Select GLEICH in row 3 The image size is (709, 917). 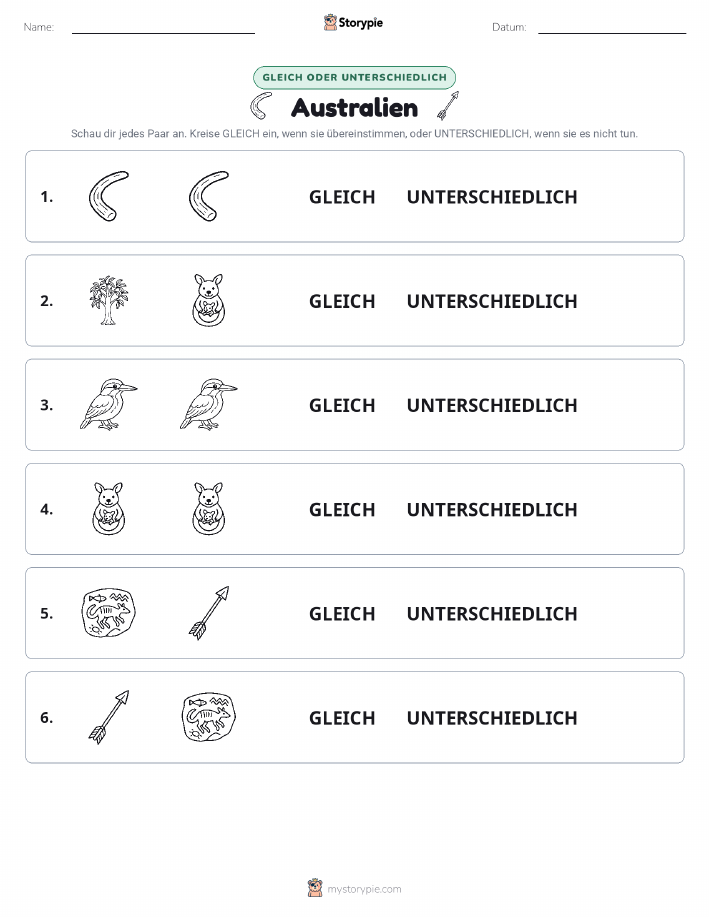[x=342, y=405]
